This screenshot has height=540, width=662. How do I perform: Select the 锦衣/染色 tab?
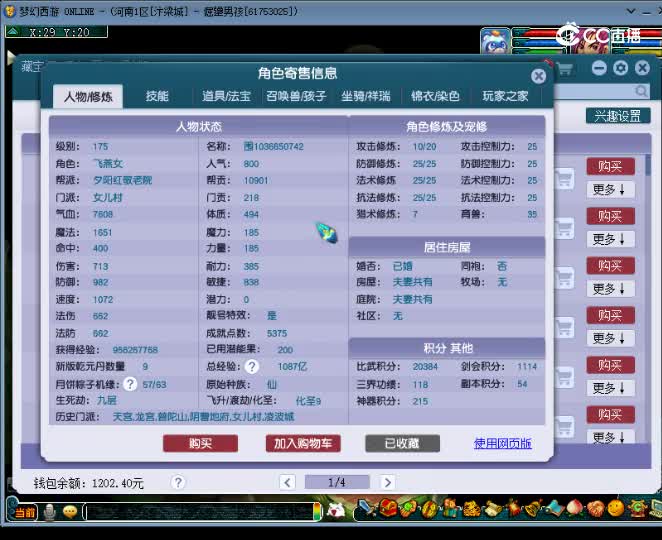[x=435, y=96]
